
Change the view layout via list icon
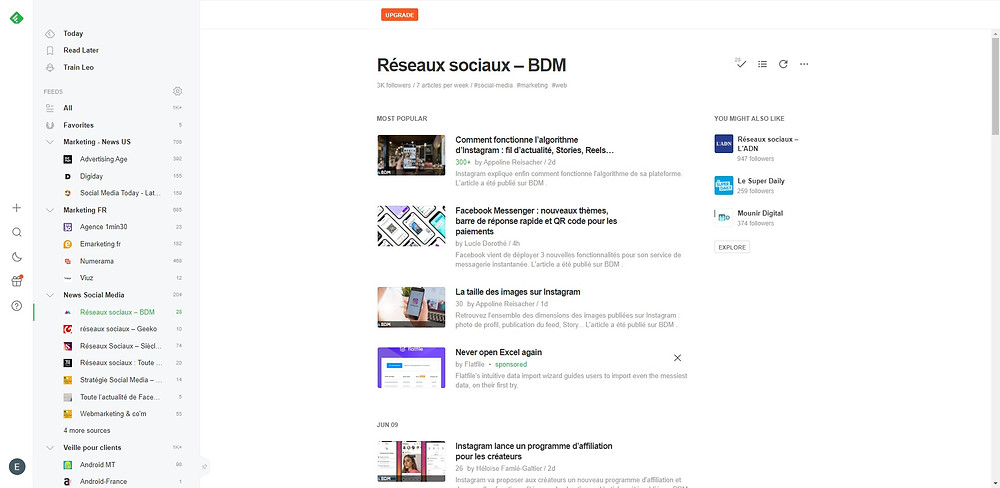[762, 64]
